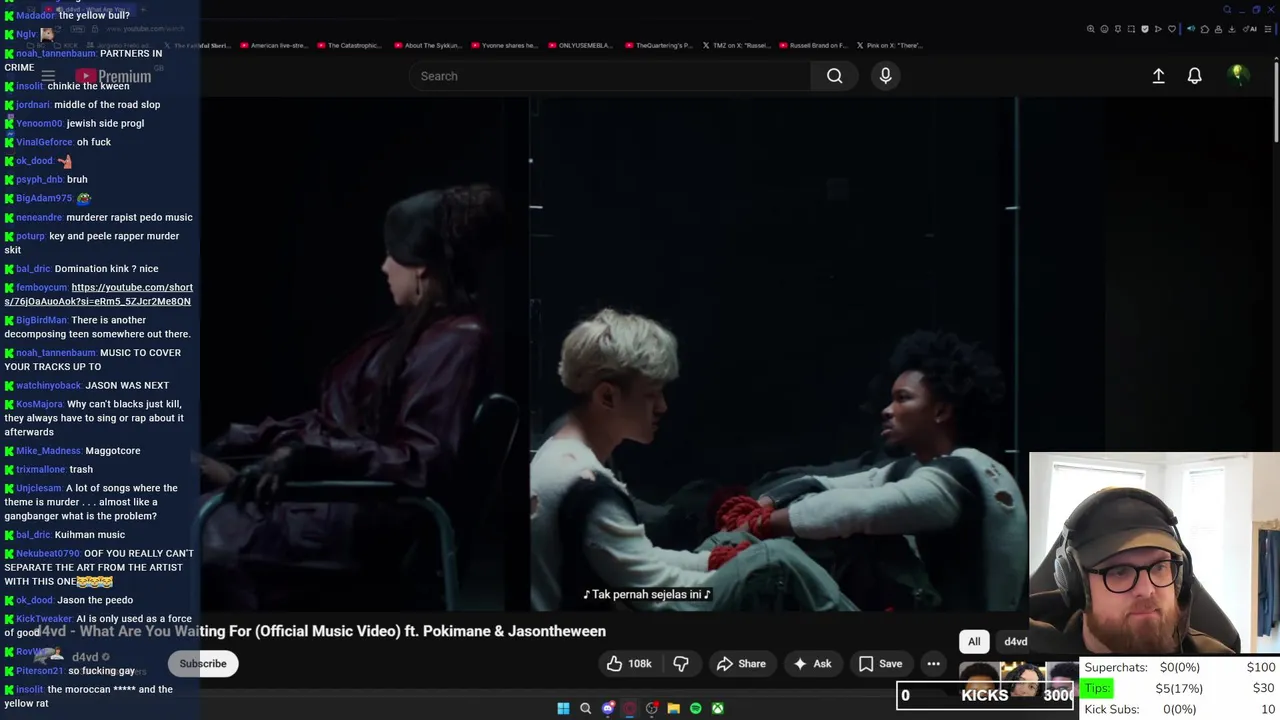Click chat username BigBirdMan
This screenshot has height=720, width=1280.
pyautogui.click(x=41, y=320)
